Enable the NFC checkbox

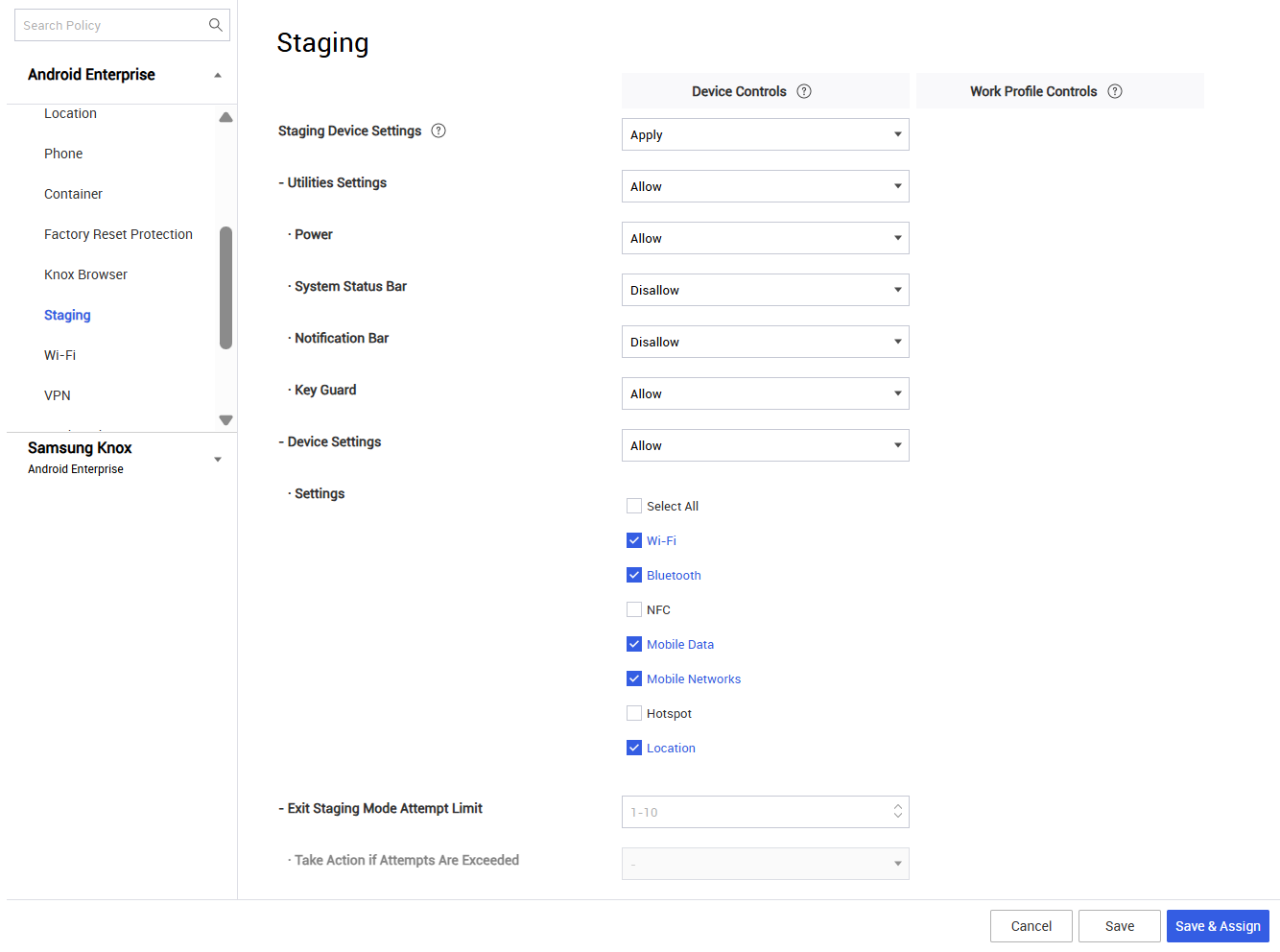coord(634,609)
